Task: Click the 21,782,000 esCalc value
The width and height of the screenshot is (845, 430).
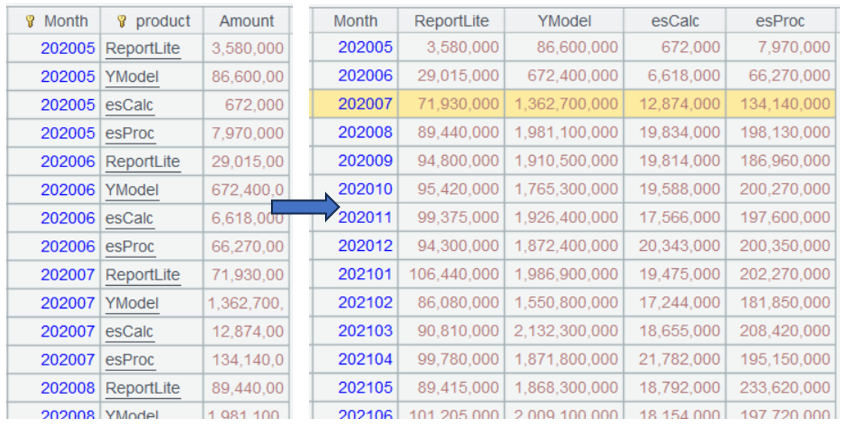Action: click(x=678, y=359)
